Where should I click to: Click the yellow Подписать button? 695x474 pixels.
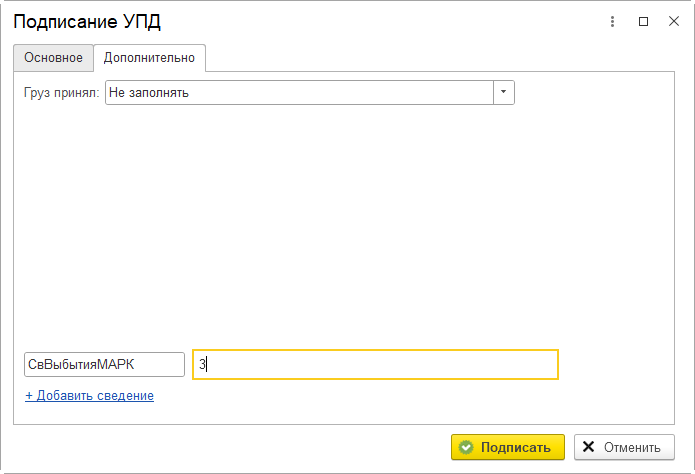[508, 447]
